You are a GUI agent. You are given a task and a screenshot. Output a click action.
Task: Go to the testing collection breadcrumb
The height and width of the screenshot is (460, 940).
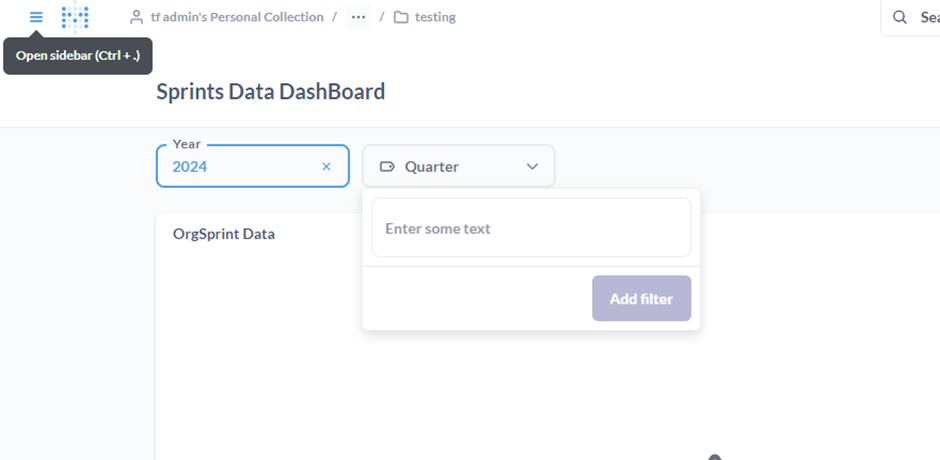tap(435, 17)
